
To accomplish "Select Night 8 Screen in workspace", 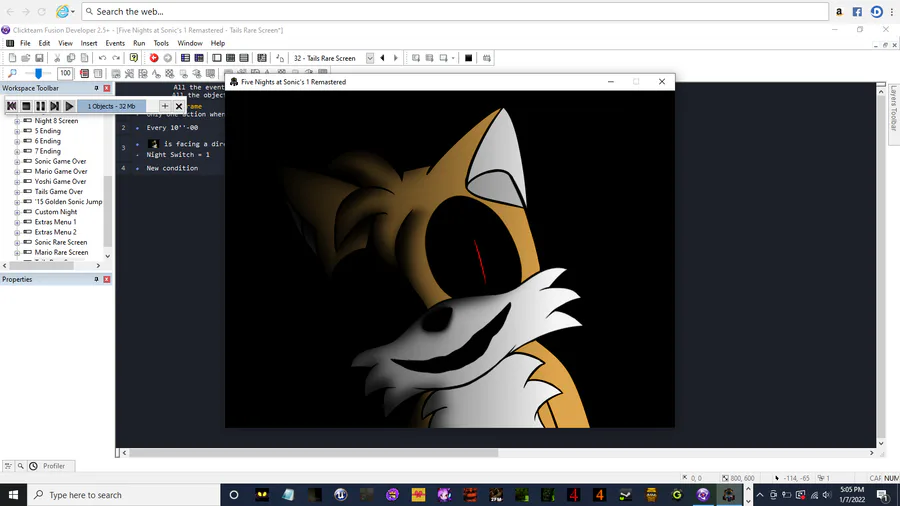I will (x=56, y=120).
